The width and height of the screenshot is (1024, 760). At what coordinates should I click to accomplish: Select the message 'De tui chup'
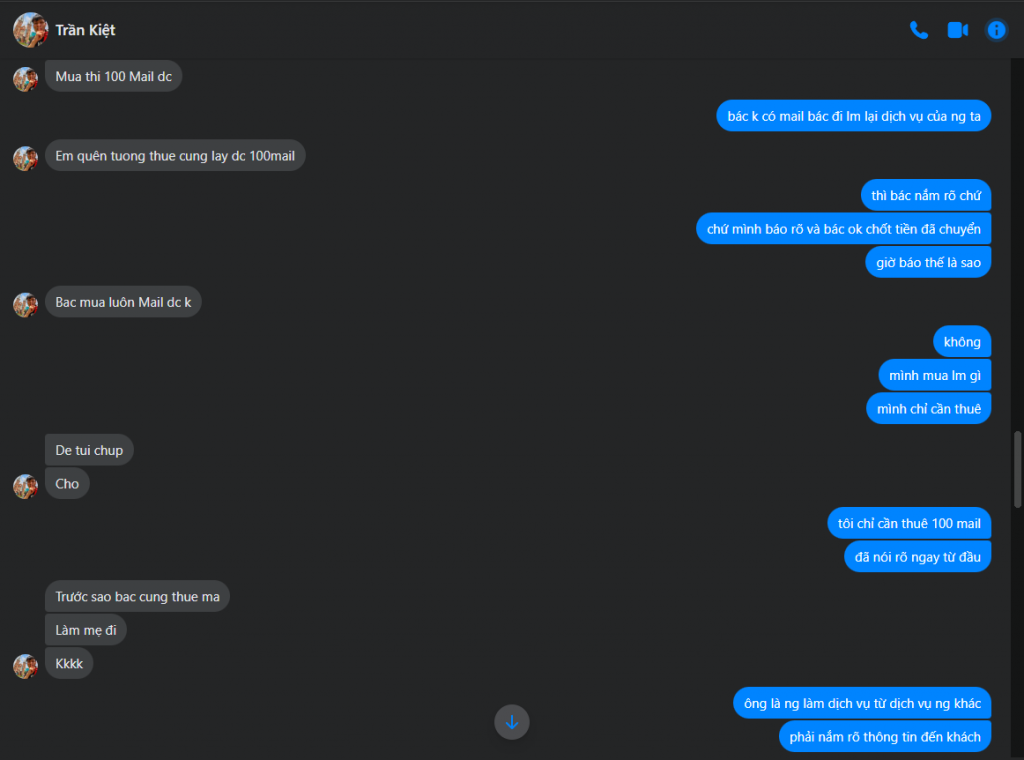pyautogui.click(x=89, y=450)
